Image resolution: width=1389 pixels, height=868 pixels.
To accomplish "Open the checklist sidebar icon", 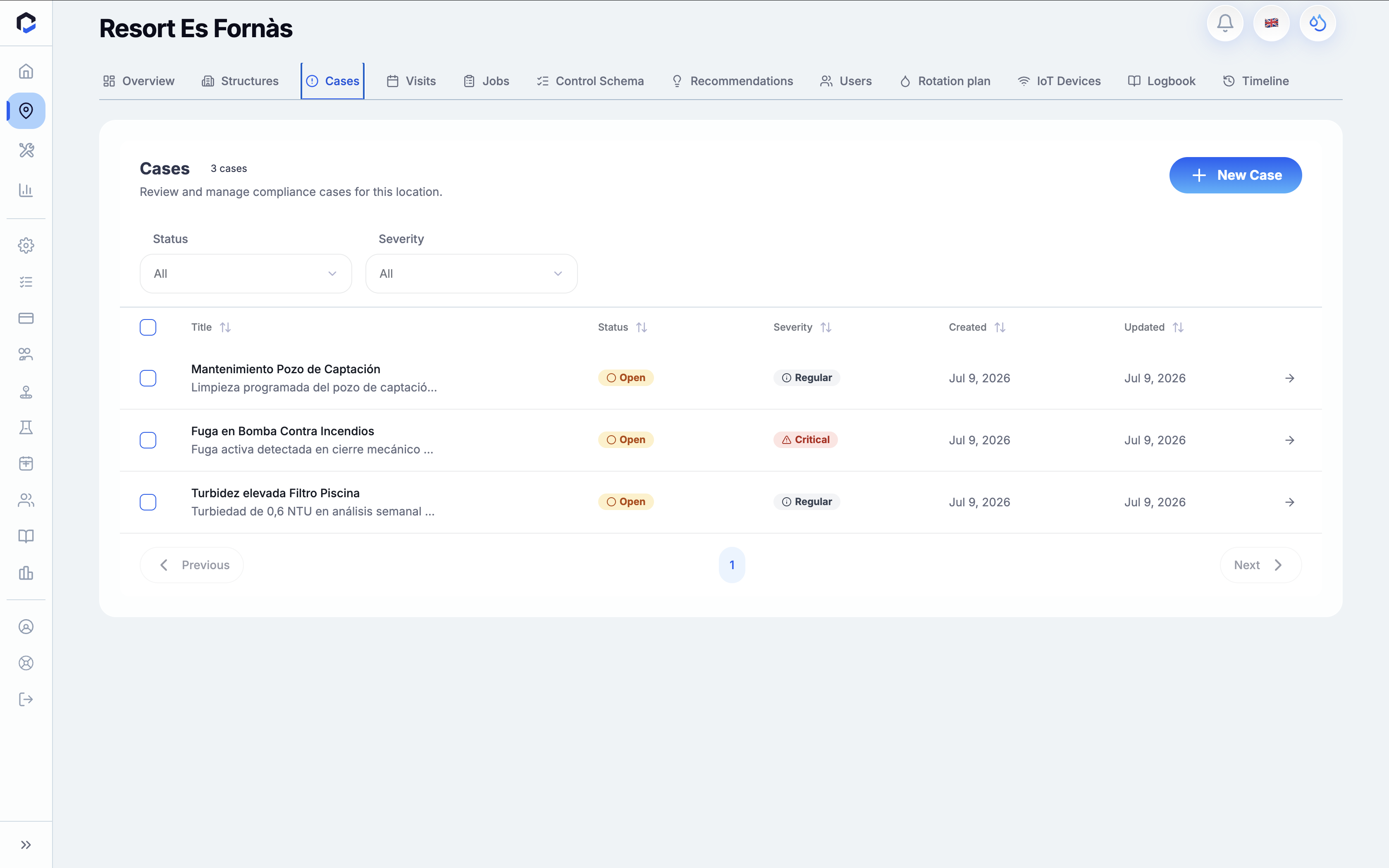I will pos(26,282).
